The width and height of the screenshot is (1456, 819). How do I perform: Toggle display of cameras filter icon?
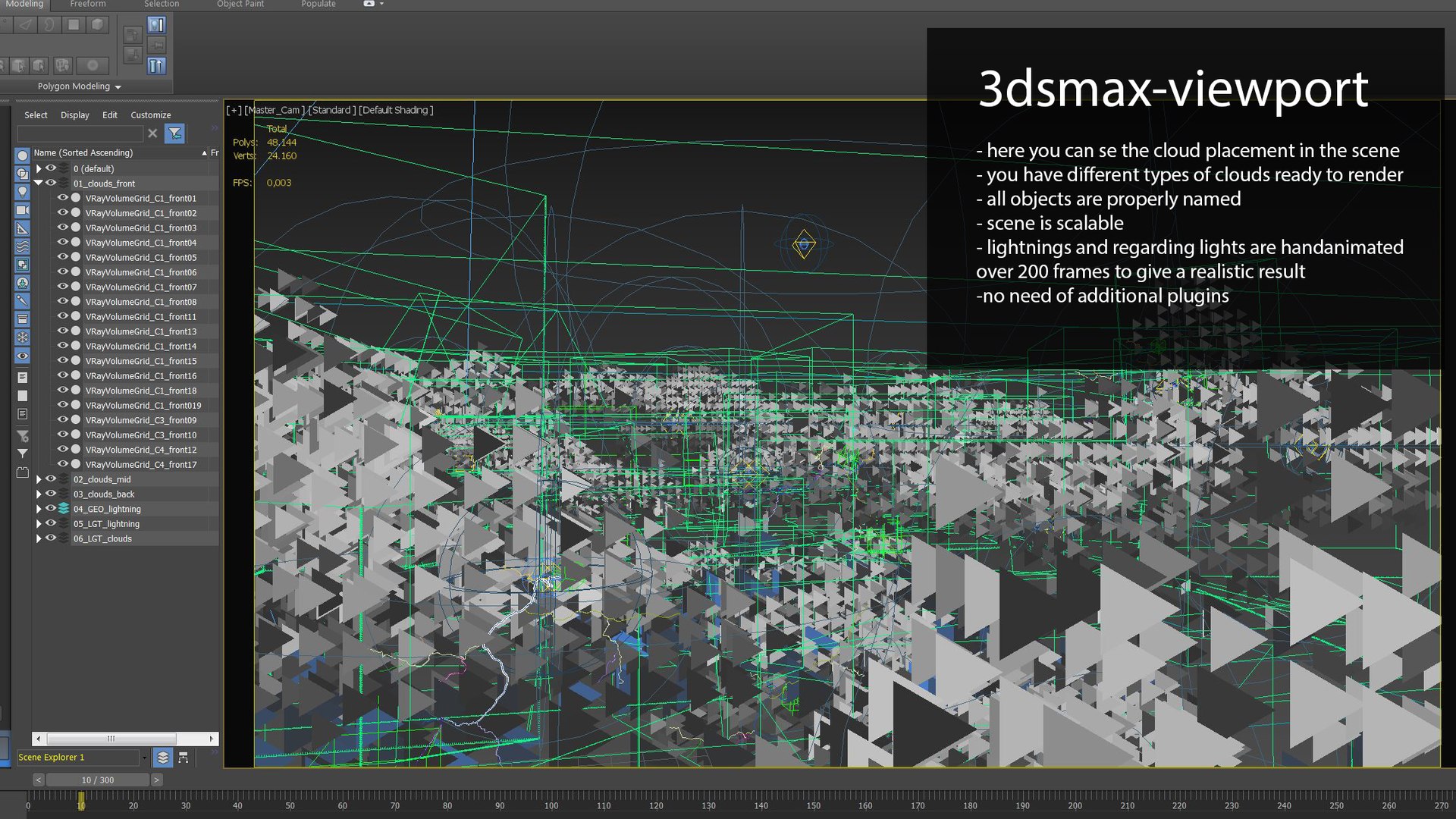coord(23,210)
